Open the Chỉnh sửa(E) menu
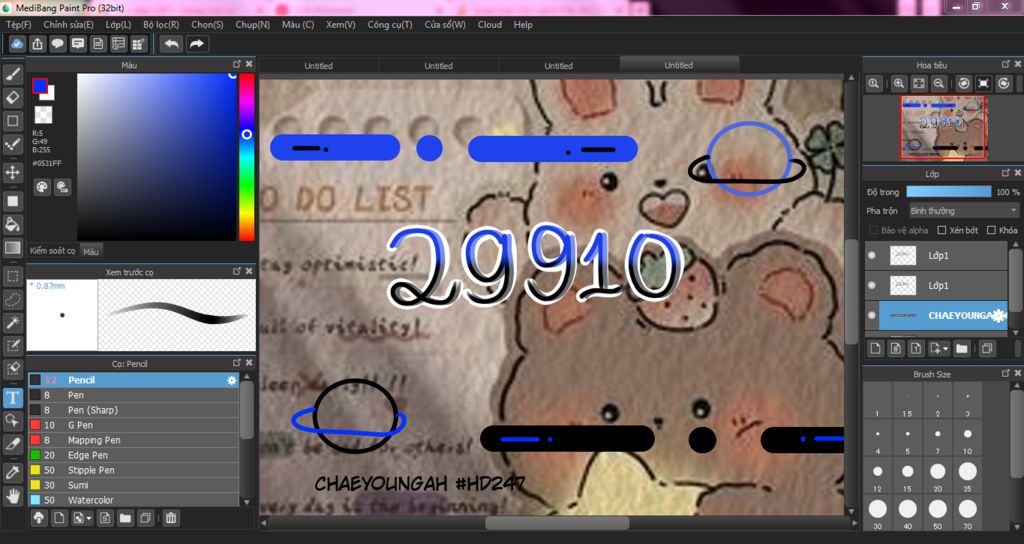Screen dimensions: 1024x544 69,25
